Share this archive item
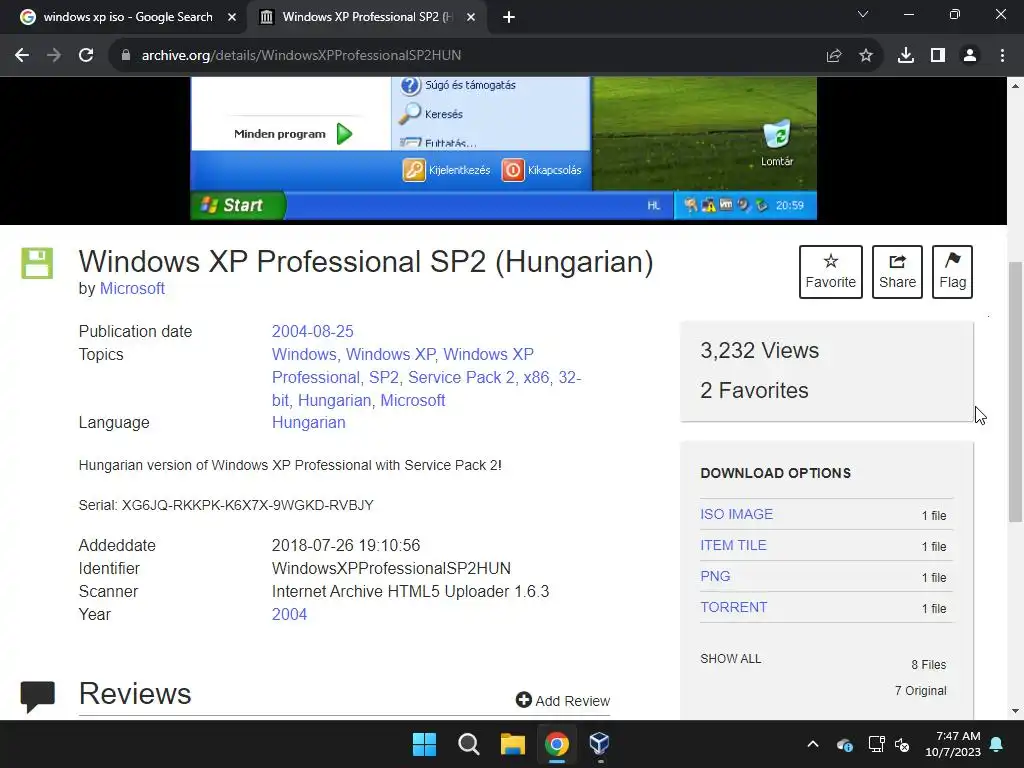Screen dimensions: 1024x768 (897, 272)
